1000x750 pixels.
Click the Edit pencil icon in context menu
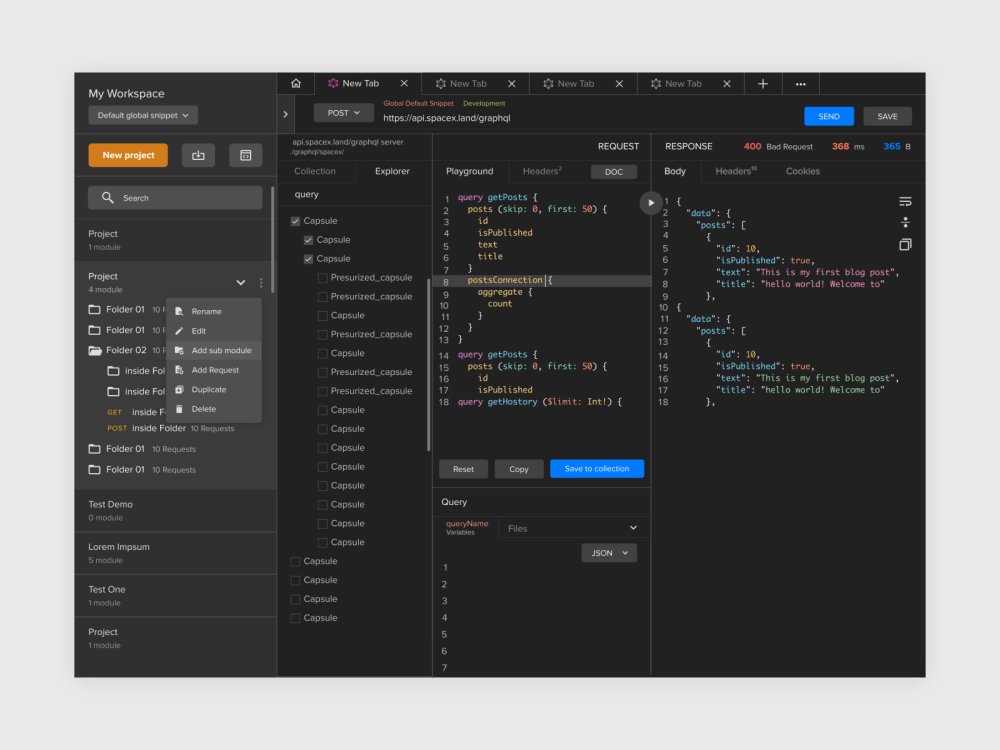(179, 331)
